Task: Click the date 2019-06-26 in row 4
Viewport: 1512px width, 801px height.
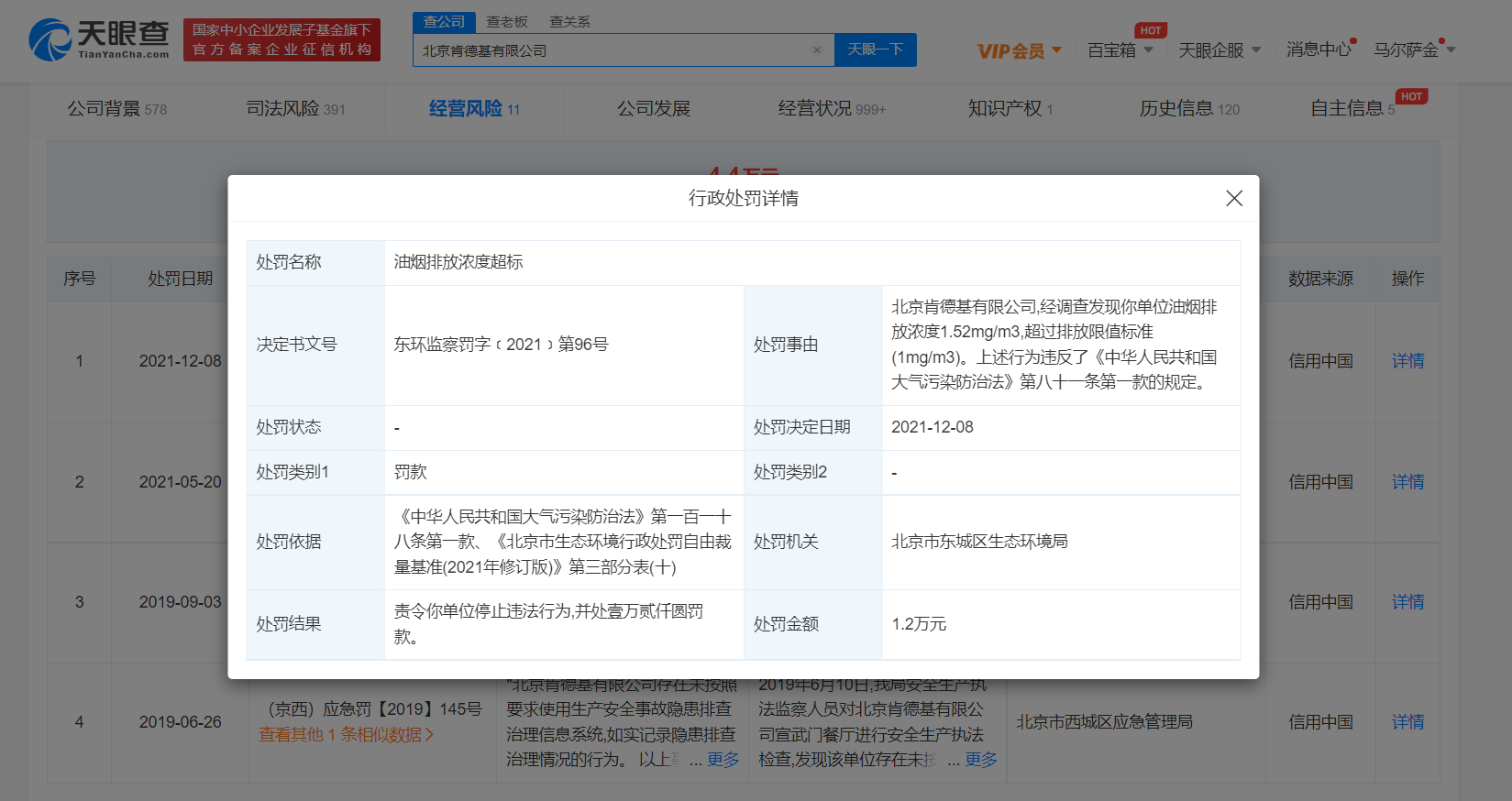Action: pyautogui.click(x=180, y=722)
